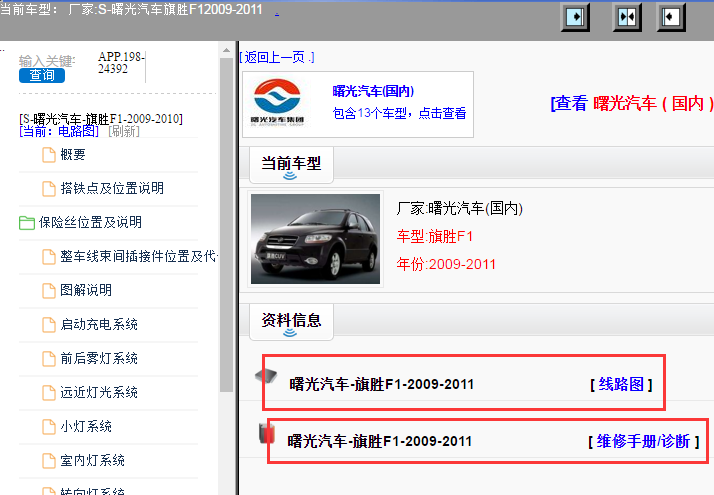Select 远近灯光系统 entry
Image resolution: width=714 pixels, height=495 pixels.
pyautogui.click(x=99, y=392)
